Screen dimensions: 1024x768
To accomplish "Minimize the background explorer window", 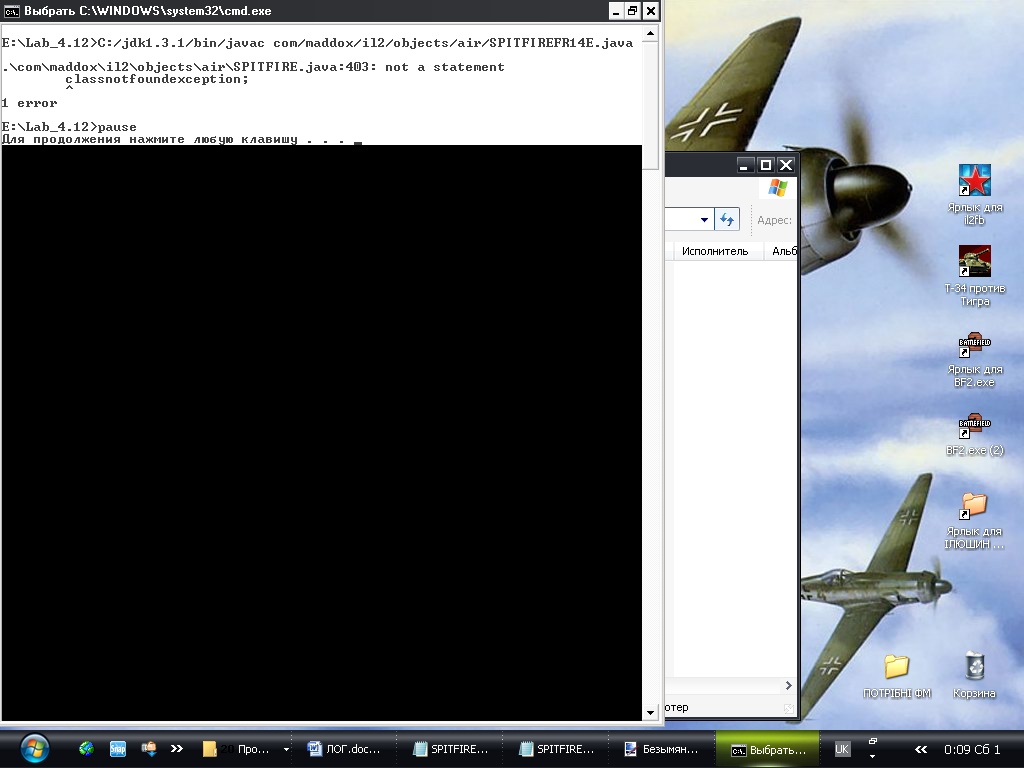I will pos(744,165).
